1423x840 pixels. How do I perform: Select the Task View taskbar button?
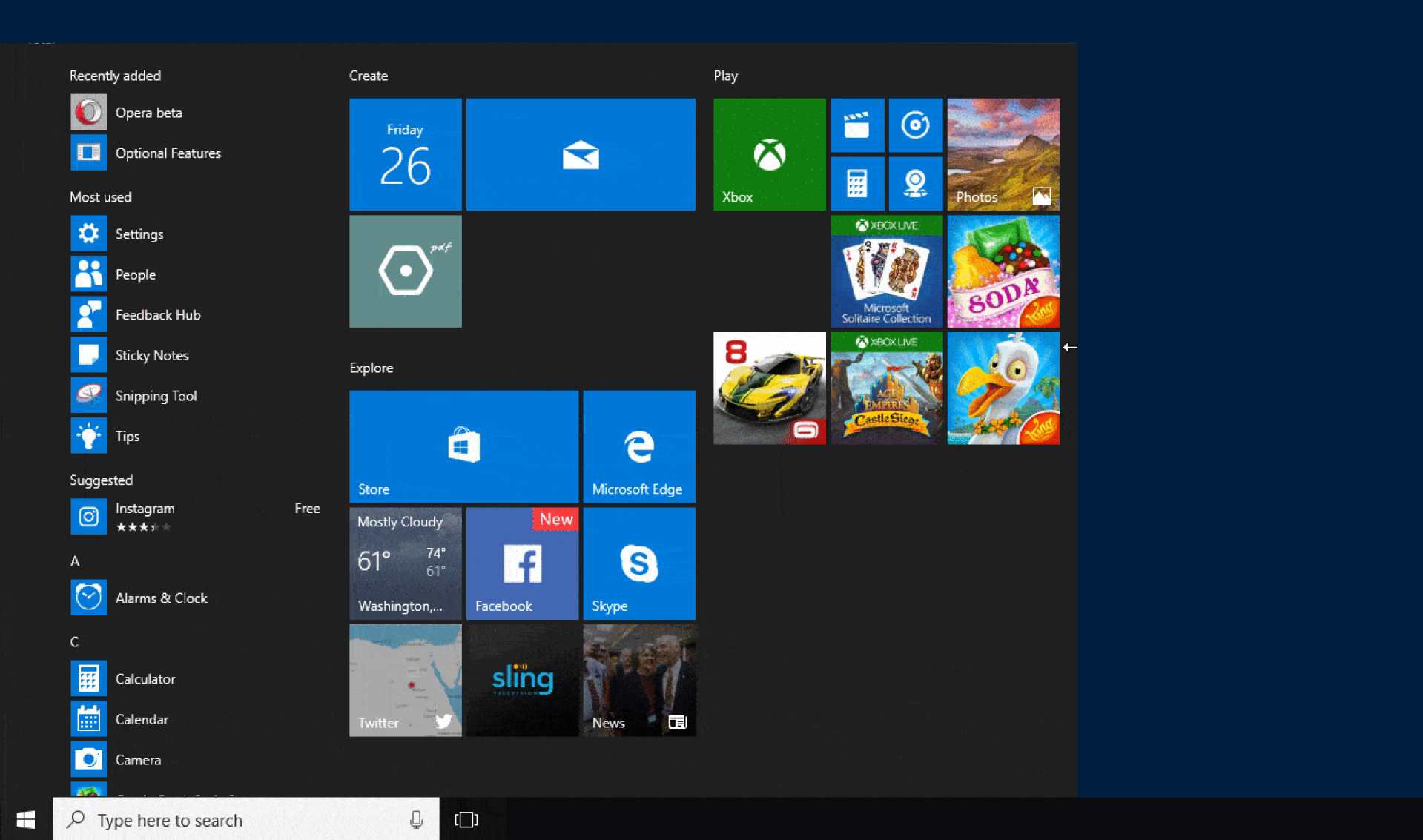(465, 819)
